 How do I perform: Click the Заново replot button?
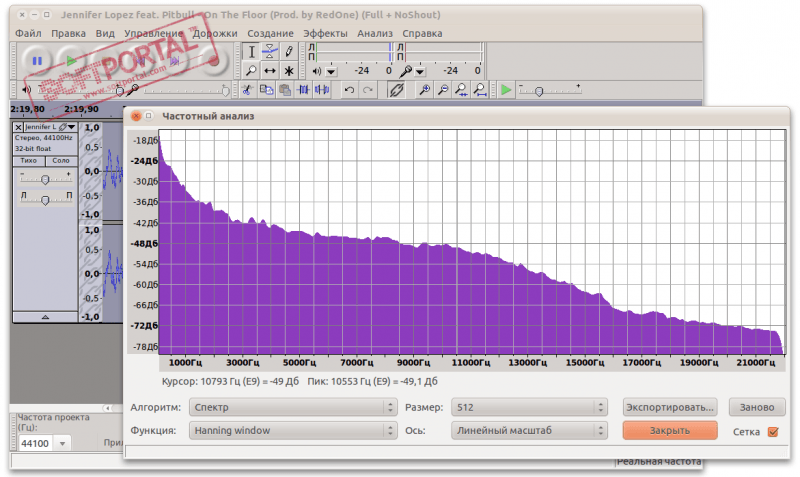click(757, 407)
